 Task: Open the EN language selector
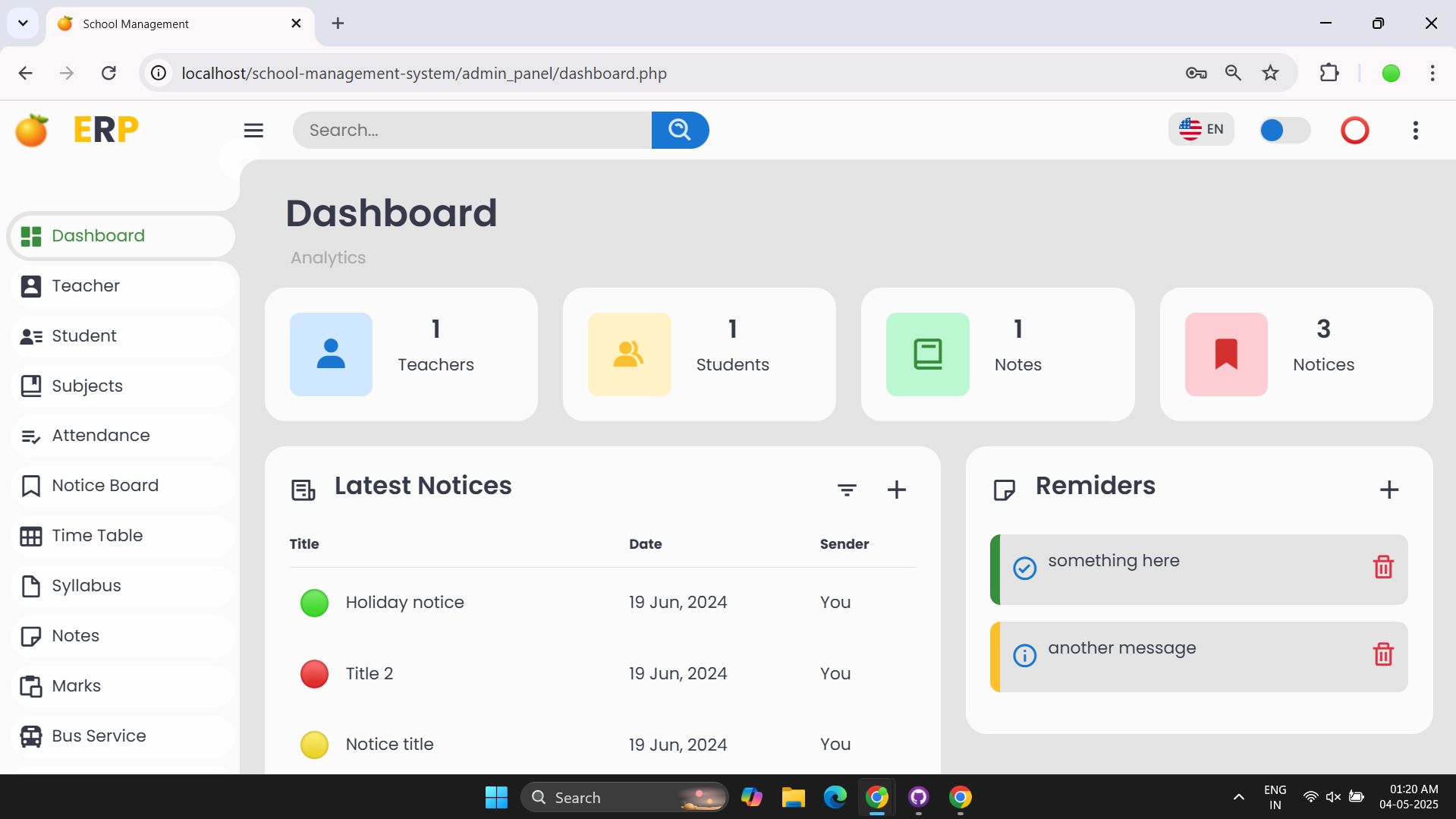click(x=1201, y=129)
